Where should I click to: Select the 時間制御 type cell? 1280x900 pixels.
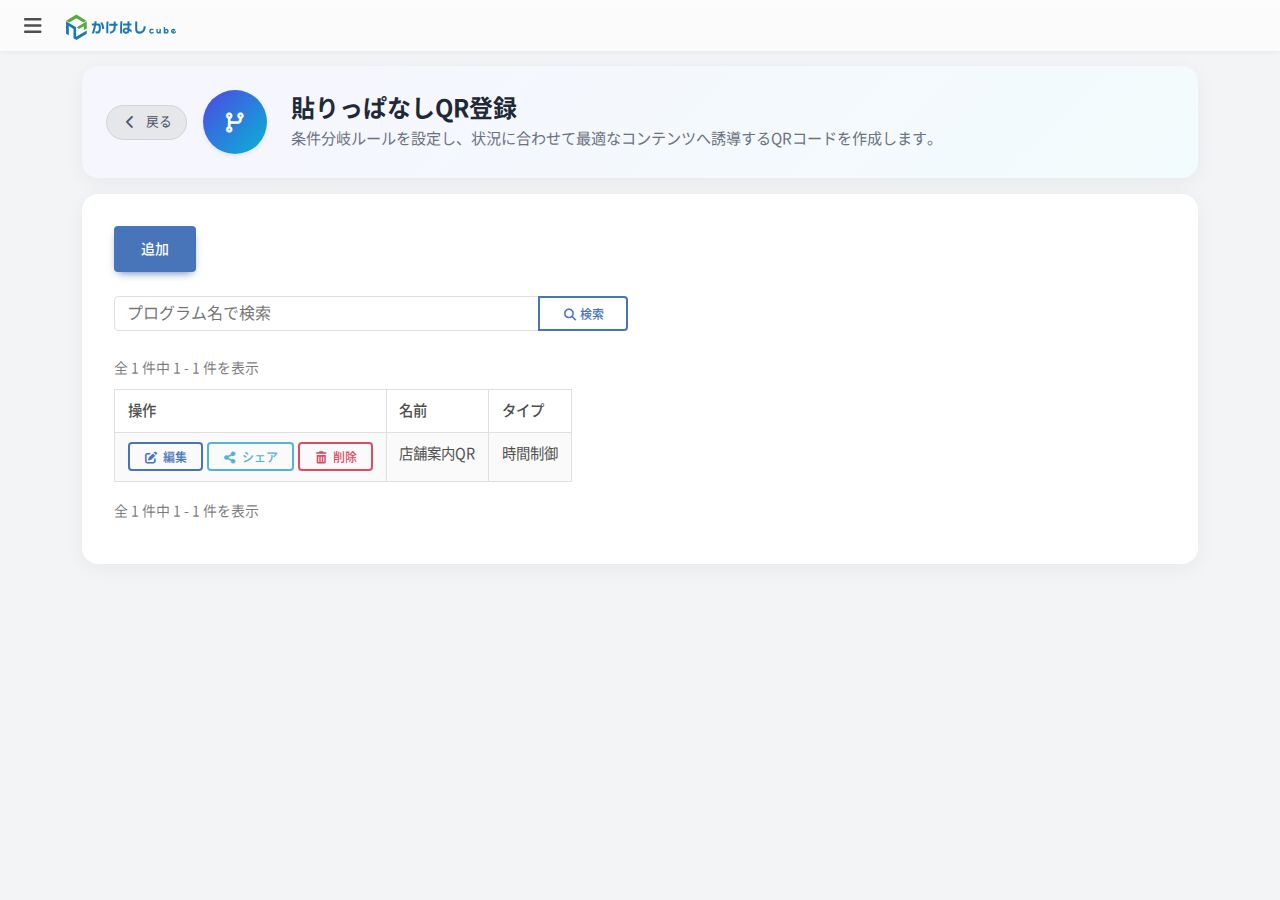pyautogui.click(x=530, y=457)
